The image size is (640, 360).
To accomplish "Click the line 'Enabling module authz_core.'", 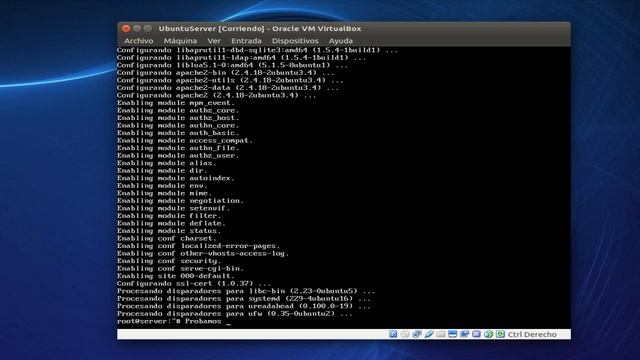I will point(178,110).
